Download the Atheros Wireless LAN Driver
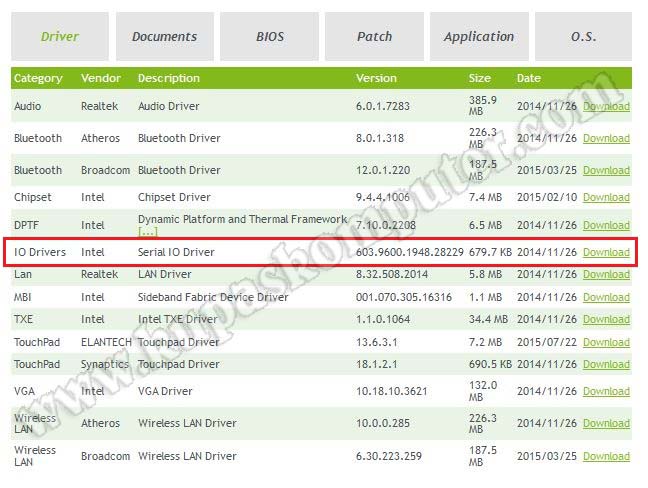Viewport: 648px width, 488px height. click(606, 424)
